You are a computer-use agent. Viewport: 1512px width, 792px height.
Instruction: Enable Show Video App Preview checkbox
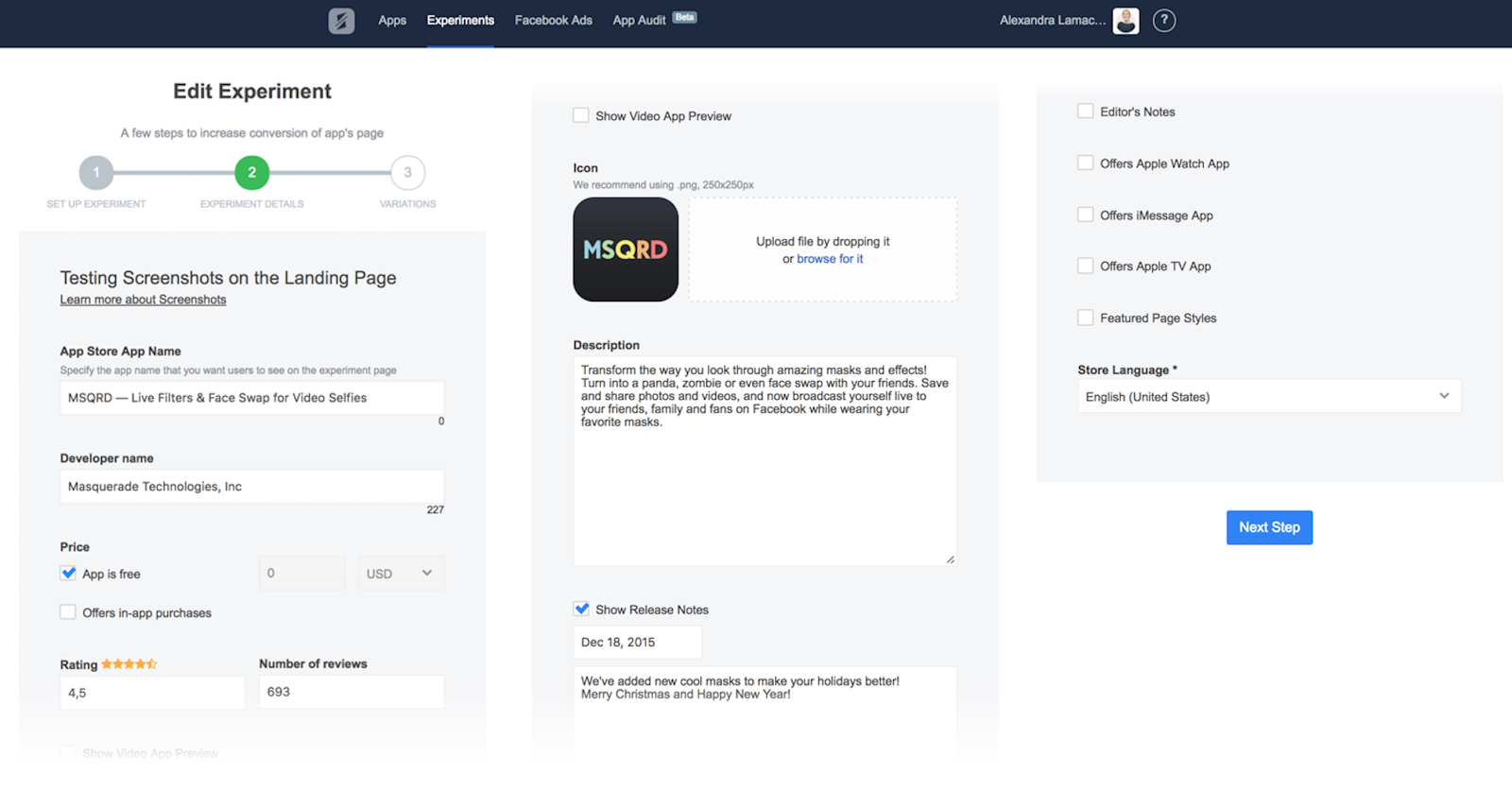click(x=581, y=115)
